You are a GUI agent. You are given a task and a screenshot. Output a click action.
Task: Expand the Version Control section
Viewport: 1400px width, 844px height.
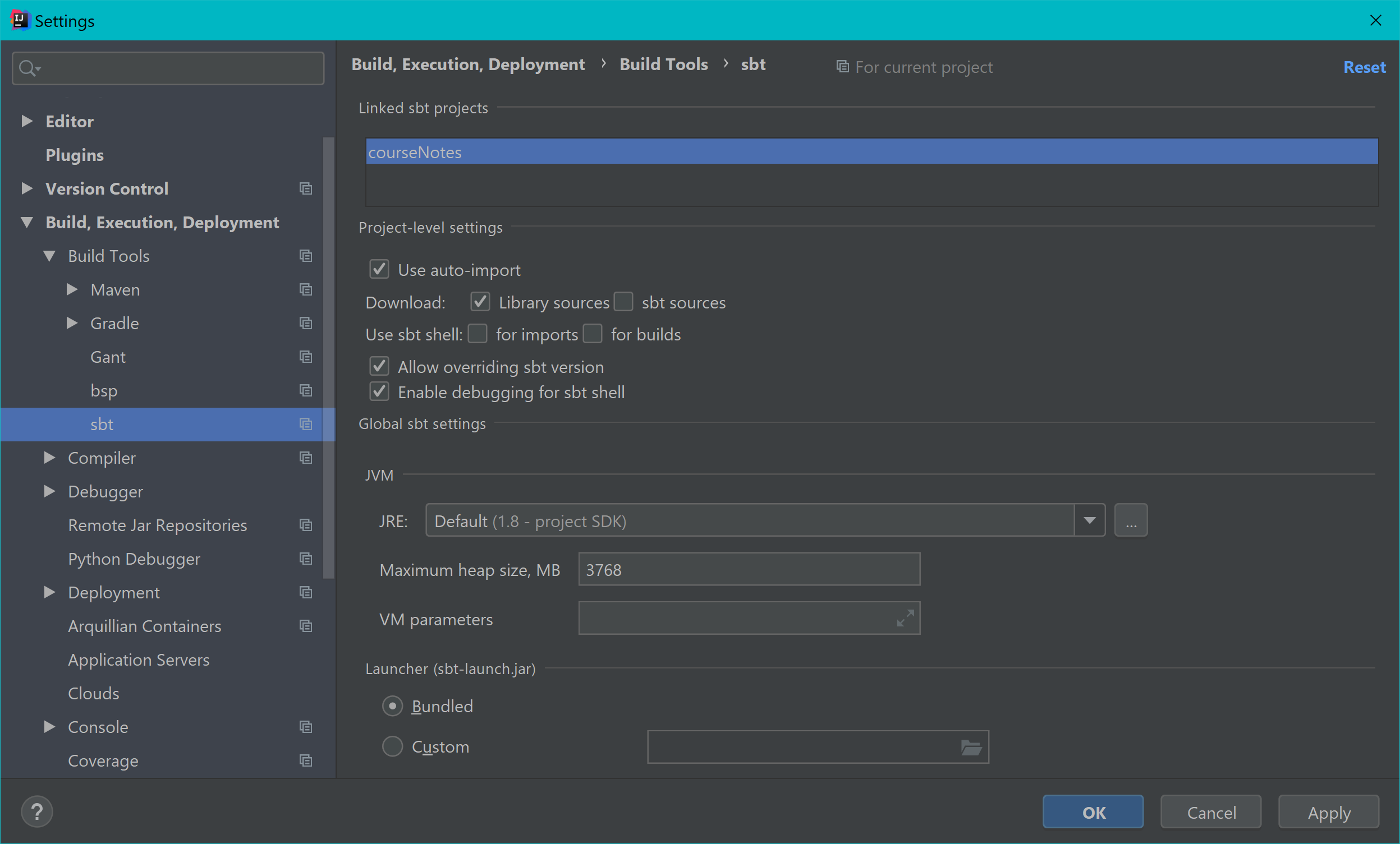click(26, 188)
